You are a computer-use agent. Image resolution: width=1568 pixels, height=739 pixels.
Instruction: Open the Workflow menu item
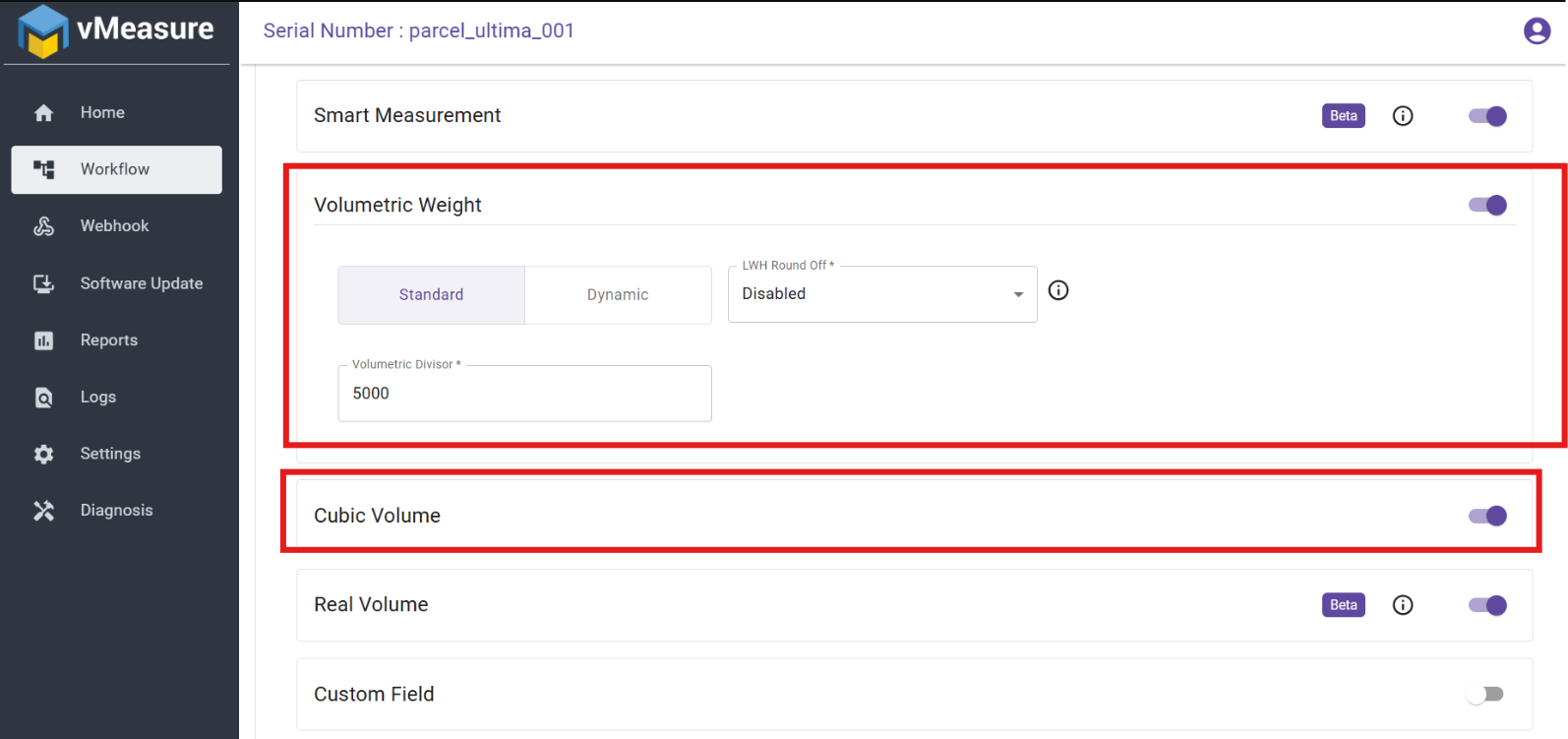click(x=116, y=169)
